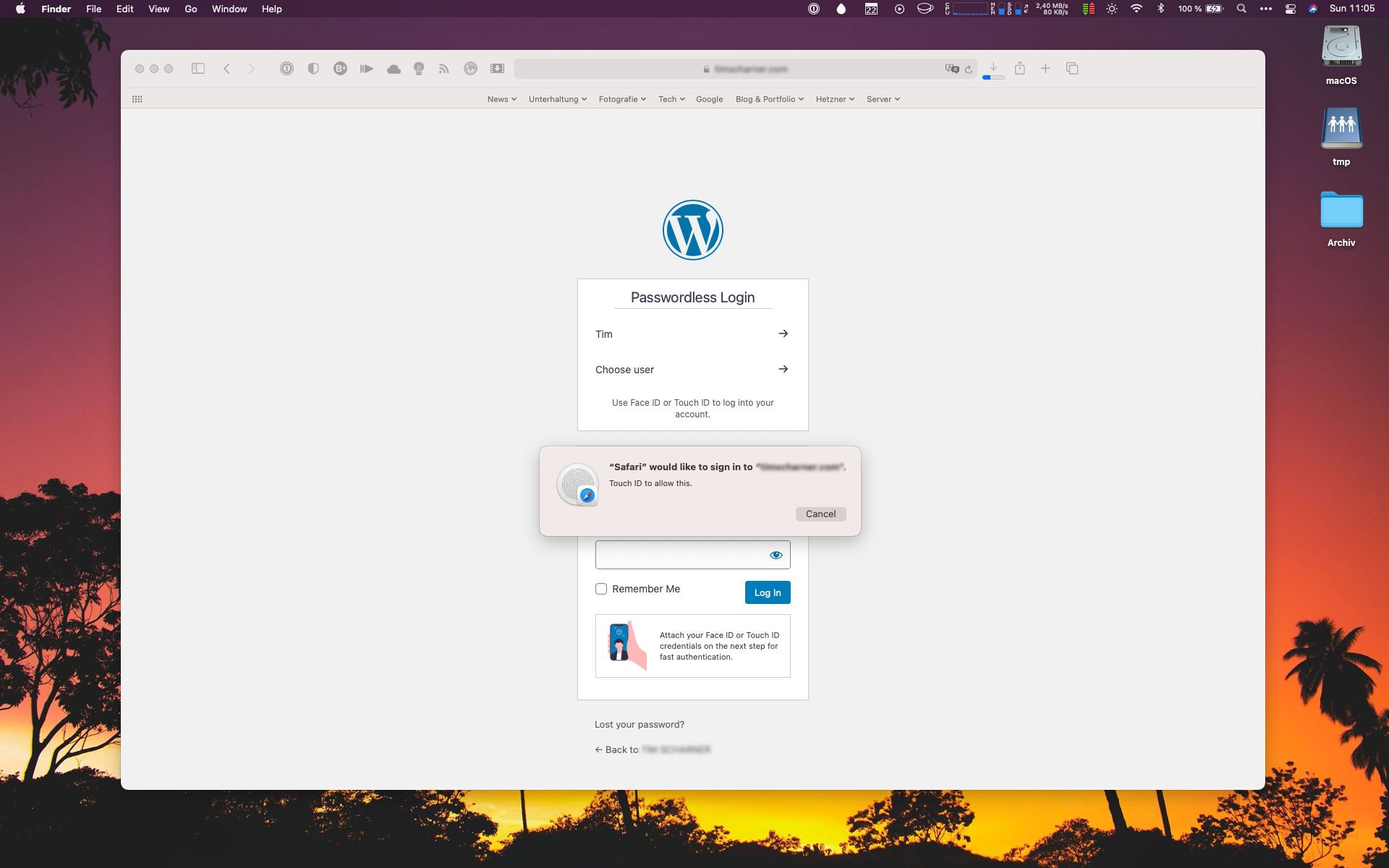Screen dimensions: 1389x868
Task: Open the File menu
Action: (94, 9)
